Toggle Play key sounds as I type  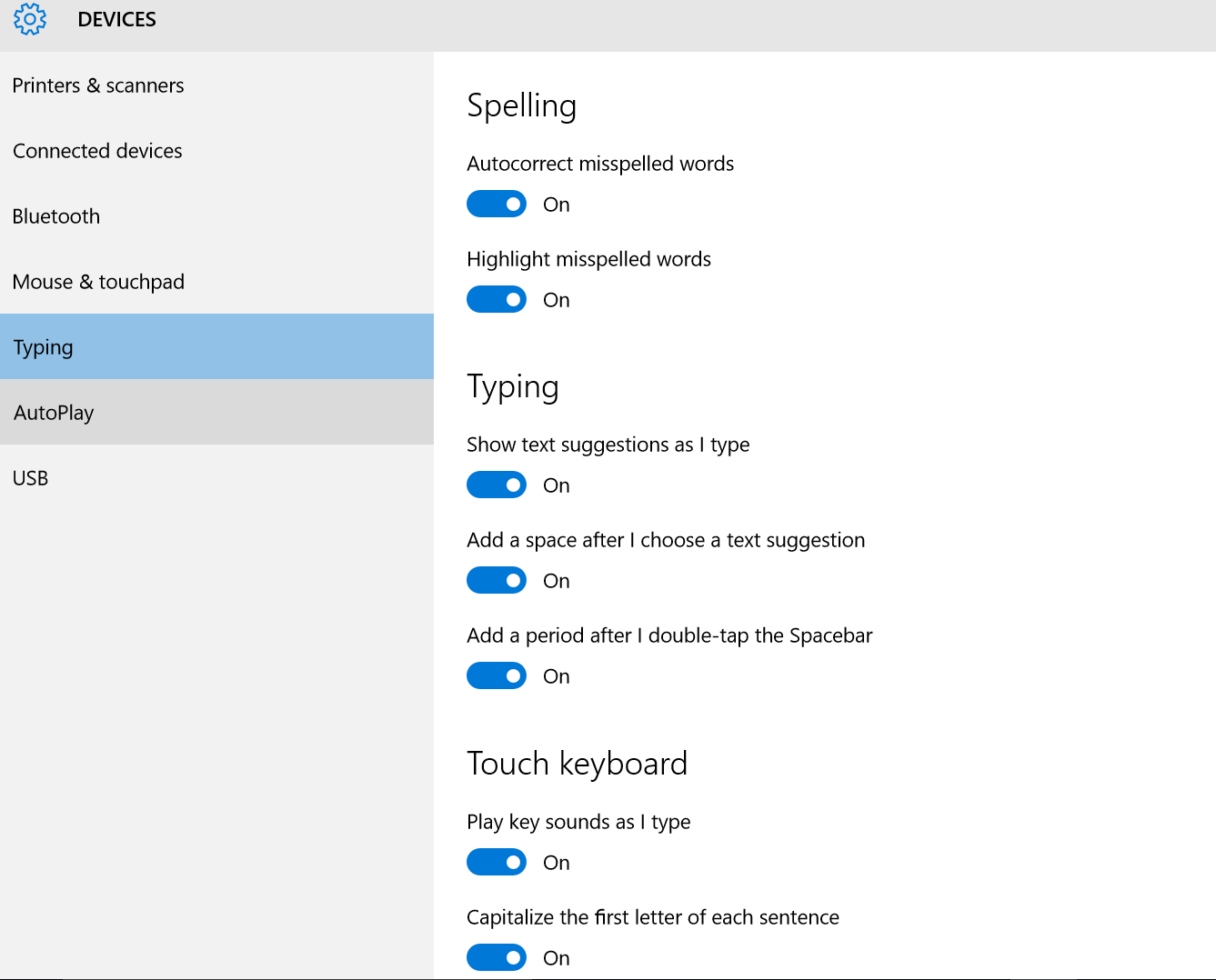coord(497,863)
